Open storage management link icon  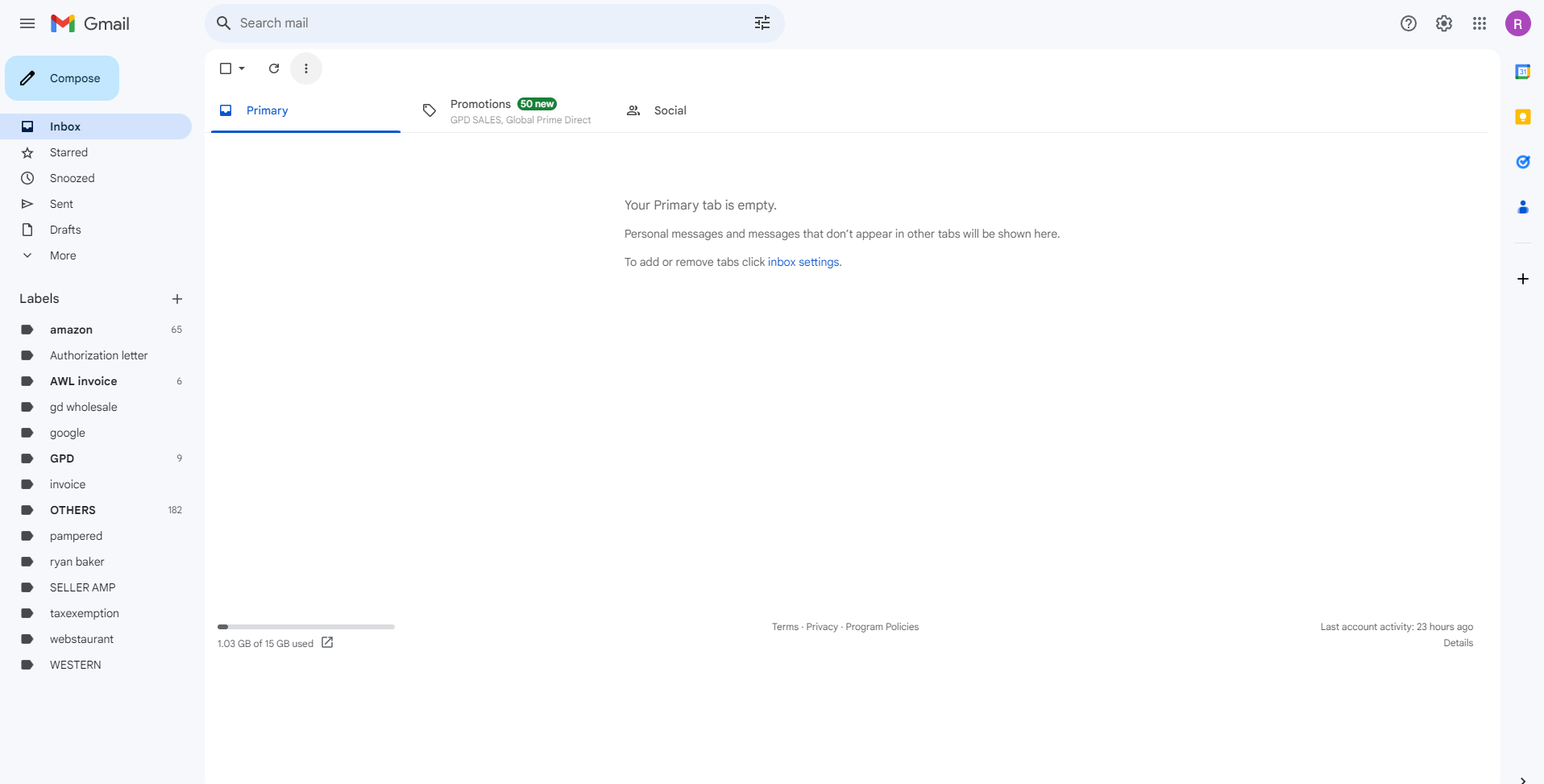[327, 642]
